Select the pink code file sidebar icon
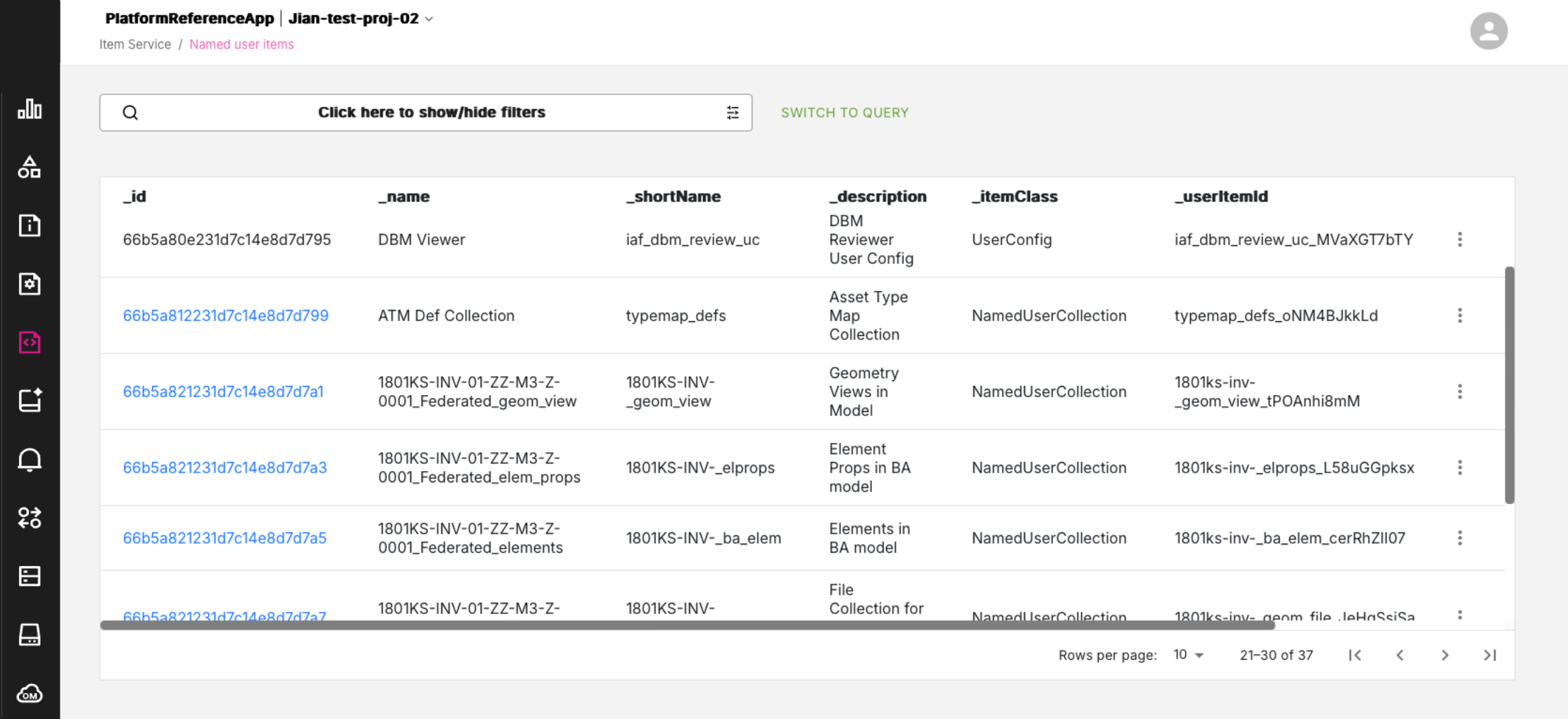 click(x=30, y=342)
